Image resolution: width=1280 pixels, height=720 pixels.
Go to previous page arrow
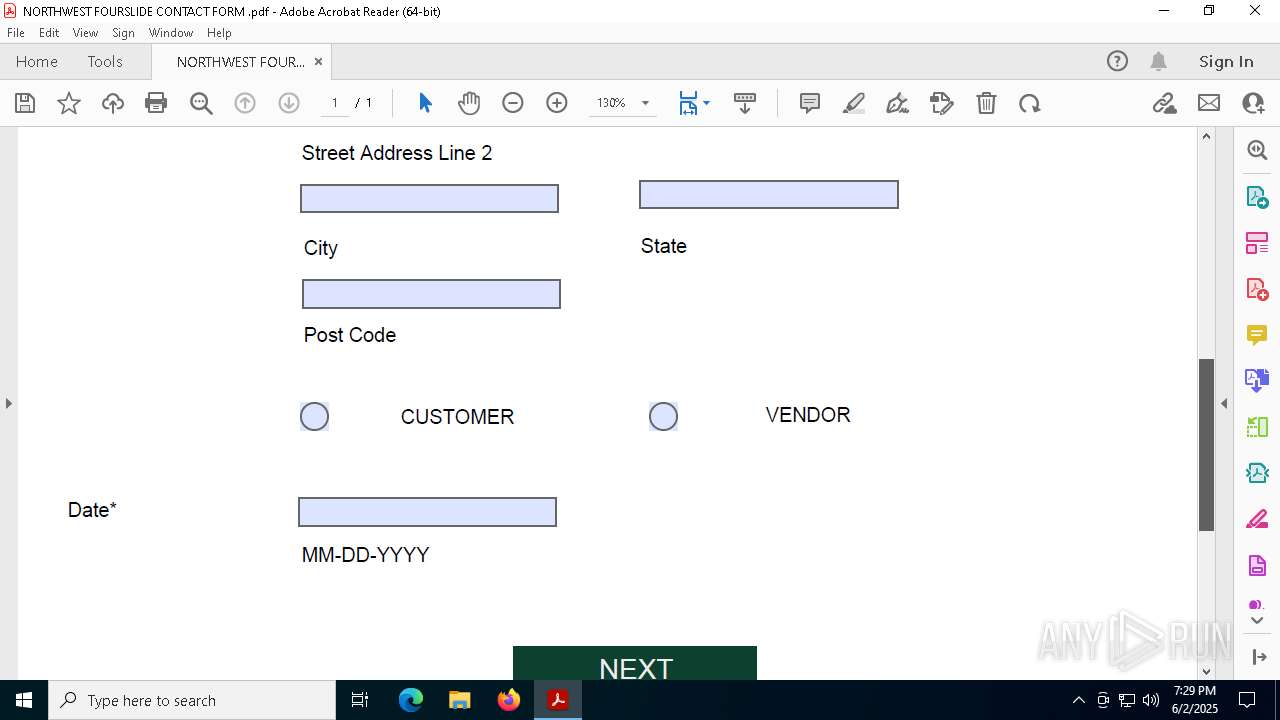pos(245,103)
